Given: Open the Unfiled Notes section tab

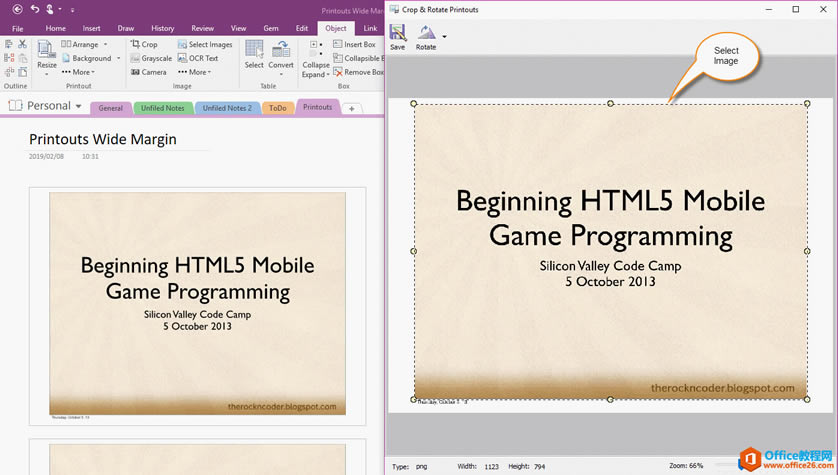Looking at the screenshot, I should point(161,108).
